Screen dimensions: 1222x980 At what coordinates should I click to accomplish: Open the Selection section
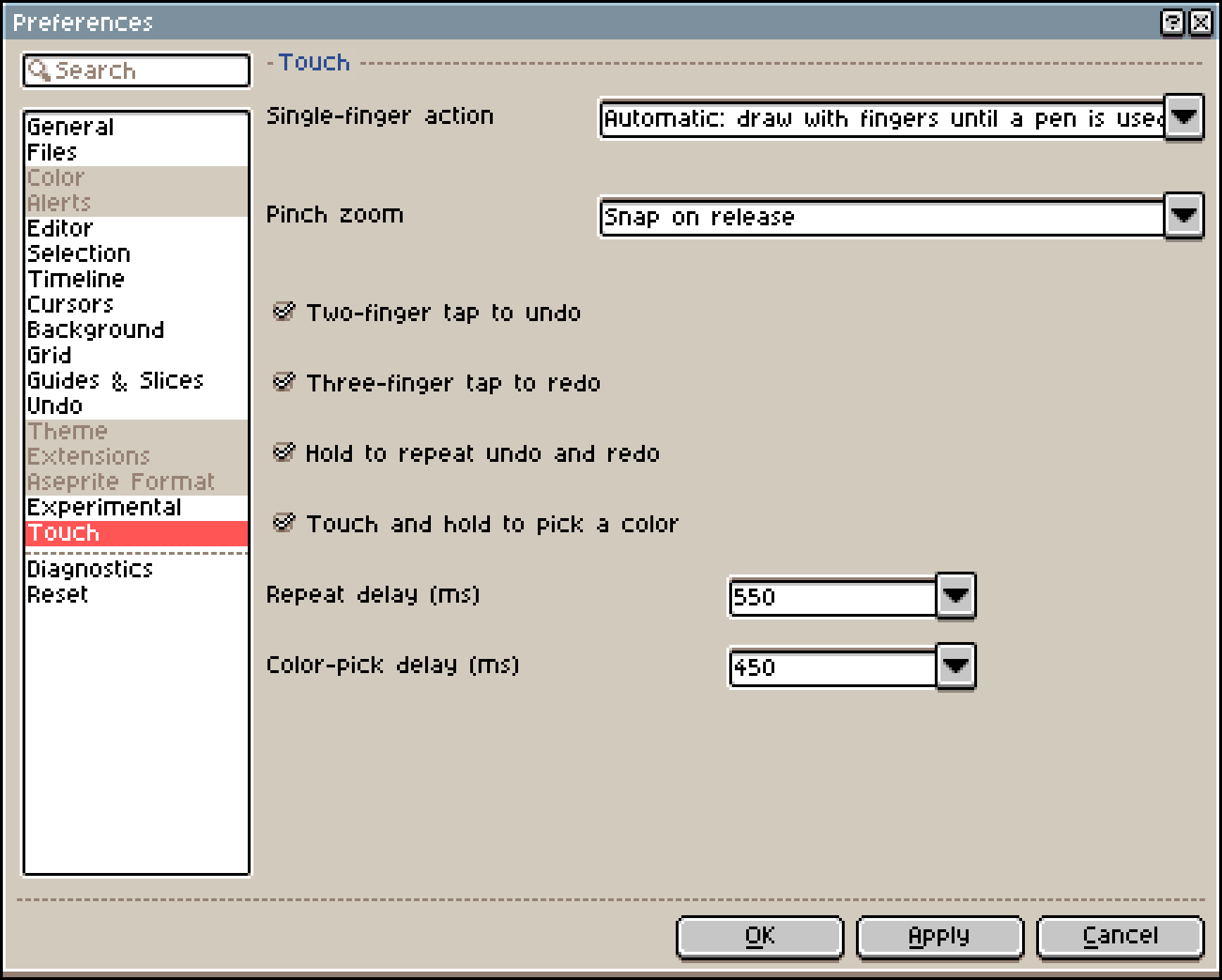click(137, 253)
